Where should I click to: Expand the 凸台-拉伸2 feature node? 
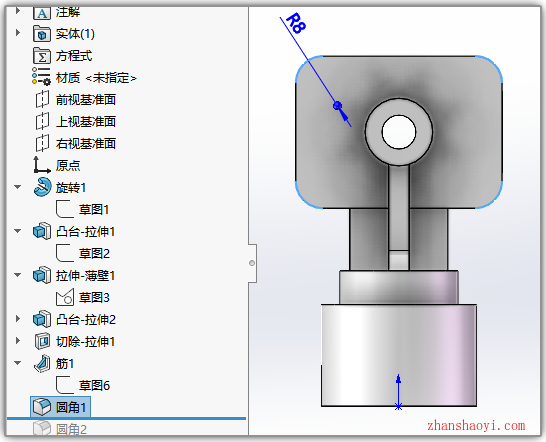(x=18, y=319)
